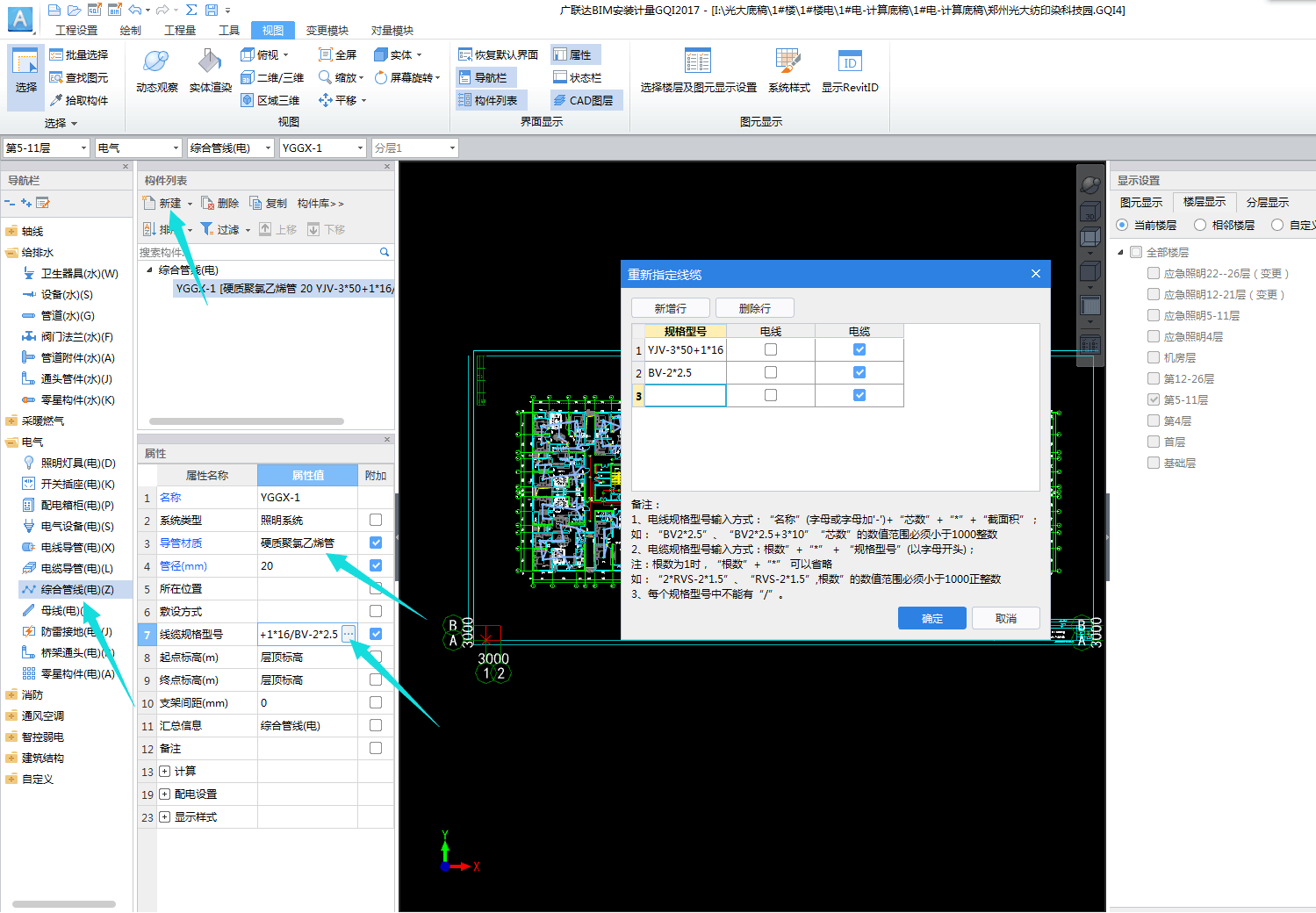Click 复制 copy component
This screenshot has width=1316, height=913.
coord(269,203)
